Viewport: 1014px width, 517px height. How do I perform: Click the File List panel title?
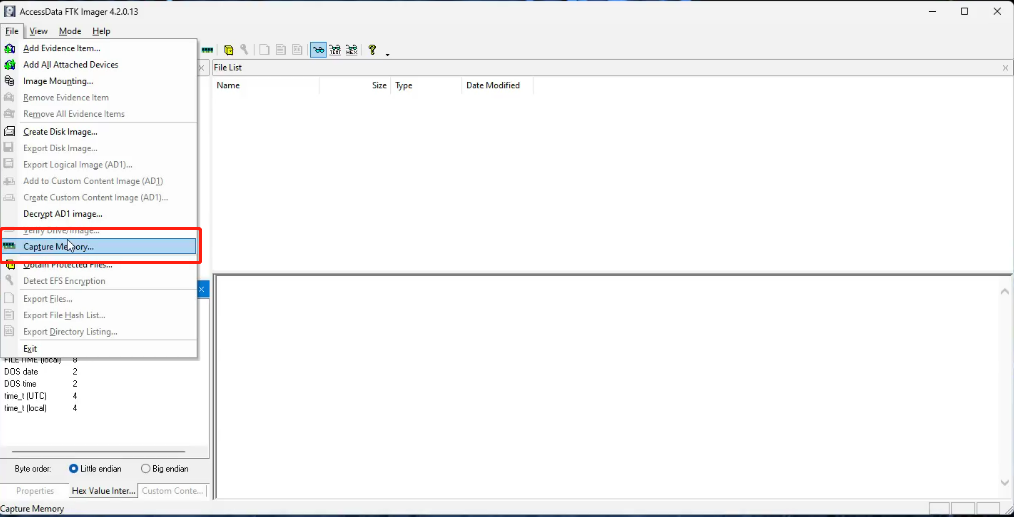pos(228,67)
